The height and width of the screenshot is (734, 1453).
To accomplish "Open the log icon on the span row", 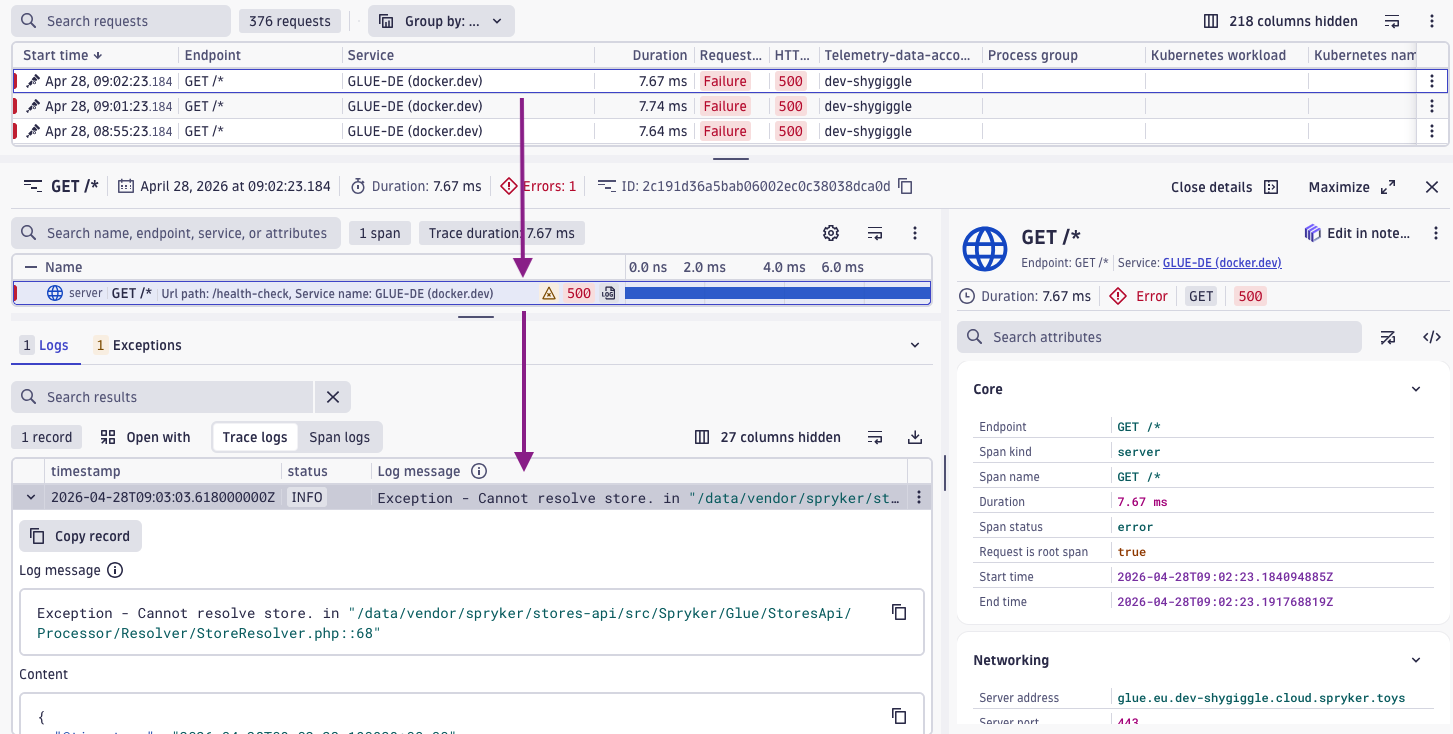I will (x=608, y=293).
